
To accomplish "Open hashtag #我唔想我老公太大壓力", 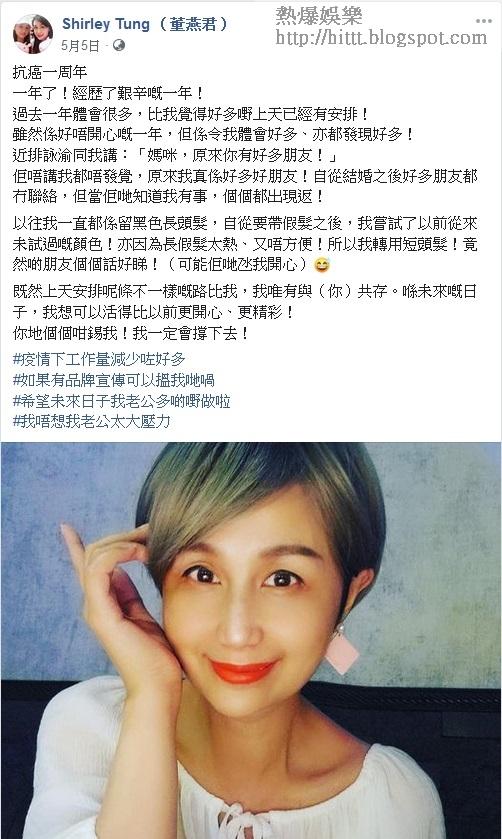I will point(92,421).
